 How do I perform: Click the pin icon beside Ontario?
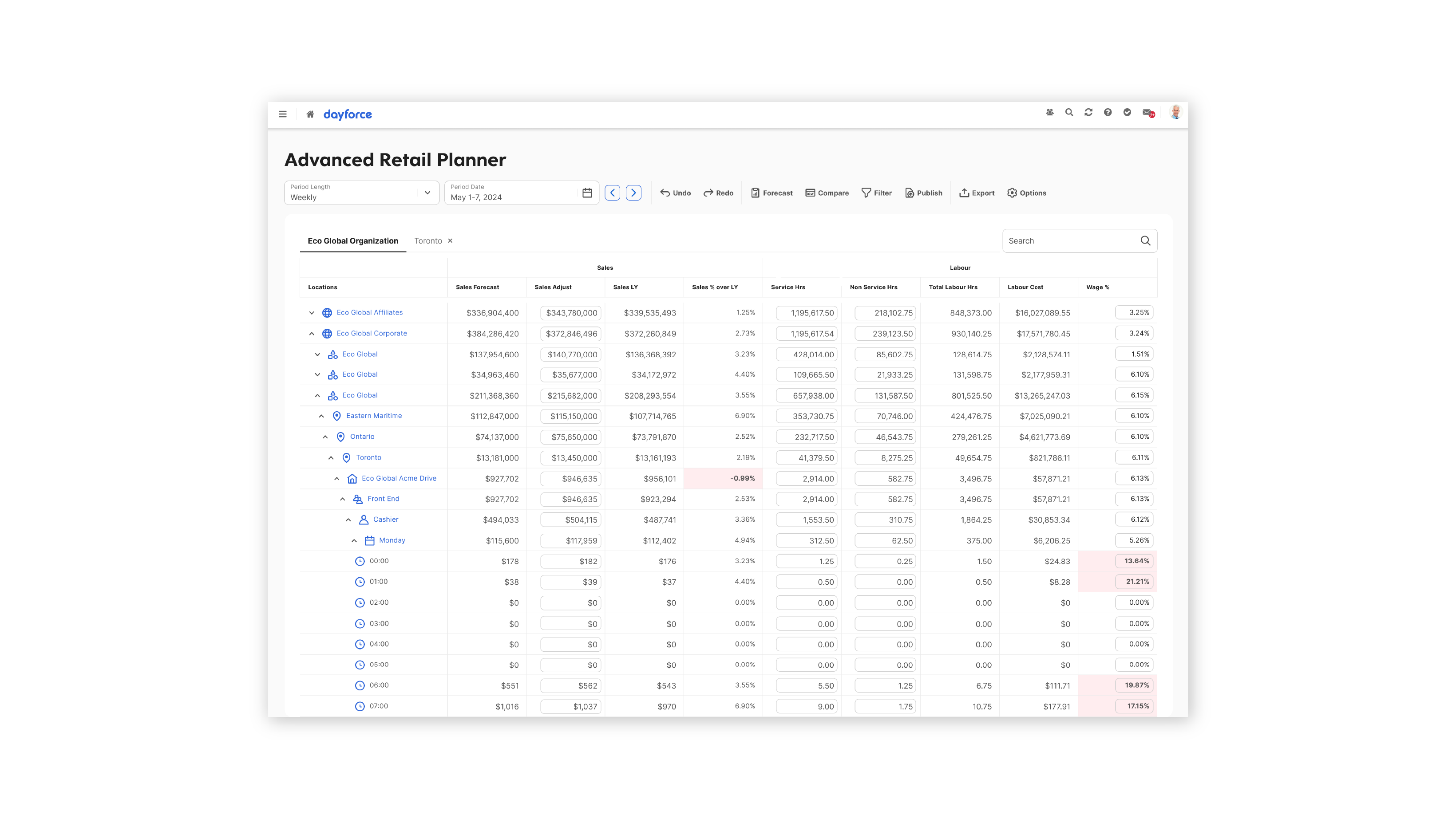340,437
